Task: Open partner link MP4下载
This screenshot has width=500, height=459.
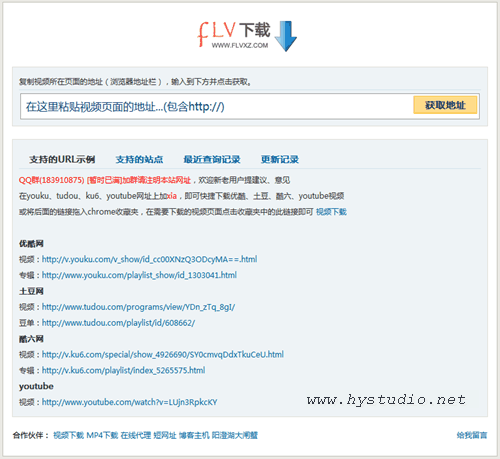Action: [x=102, y=435]
